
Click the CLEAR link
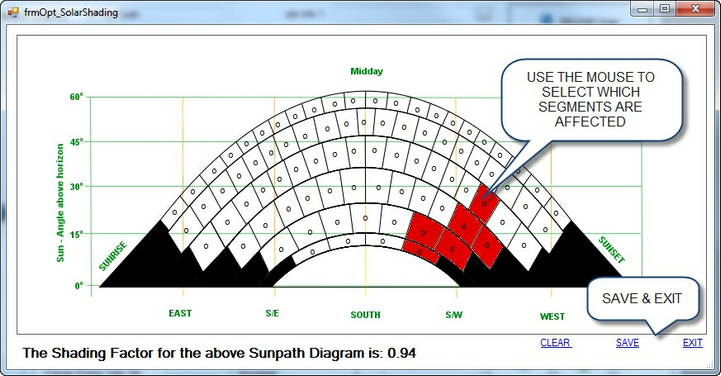coord(555,343)
